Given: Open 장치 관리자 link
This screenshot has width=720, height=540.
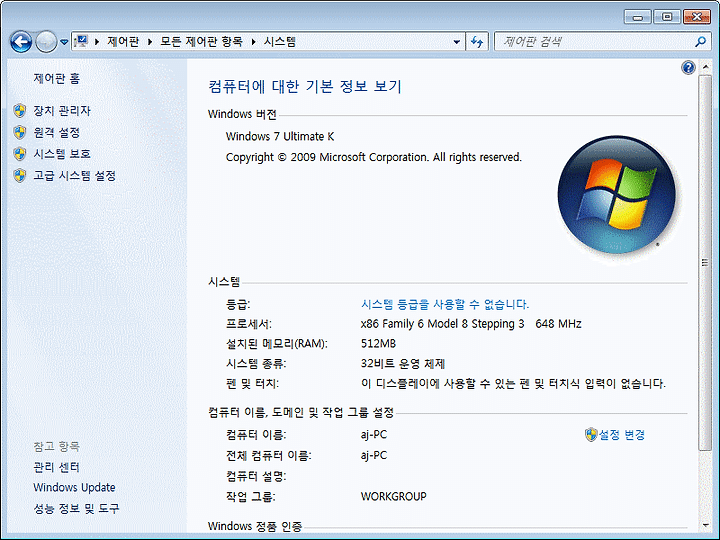Looking at the screenshot, I should pyautogui.click(x=62, y=111).
